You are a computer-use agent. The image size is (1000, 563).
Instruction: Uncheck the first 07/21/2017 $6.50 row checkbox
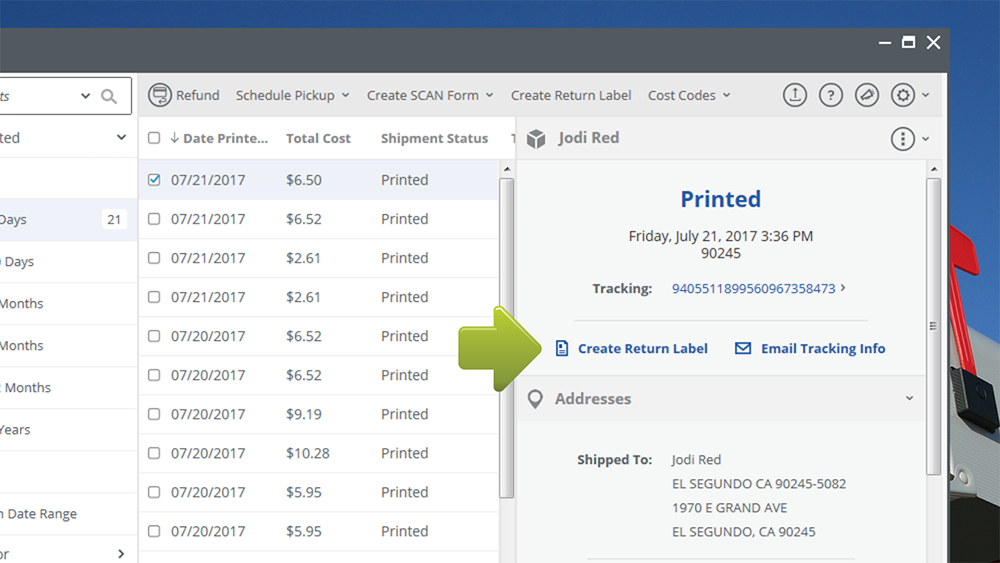click(154, 180)
